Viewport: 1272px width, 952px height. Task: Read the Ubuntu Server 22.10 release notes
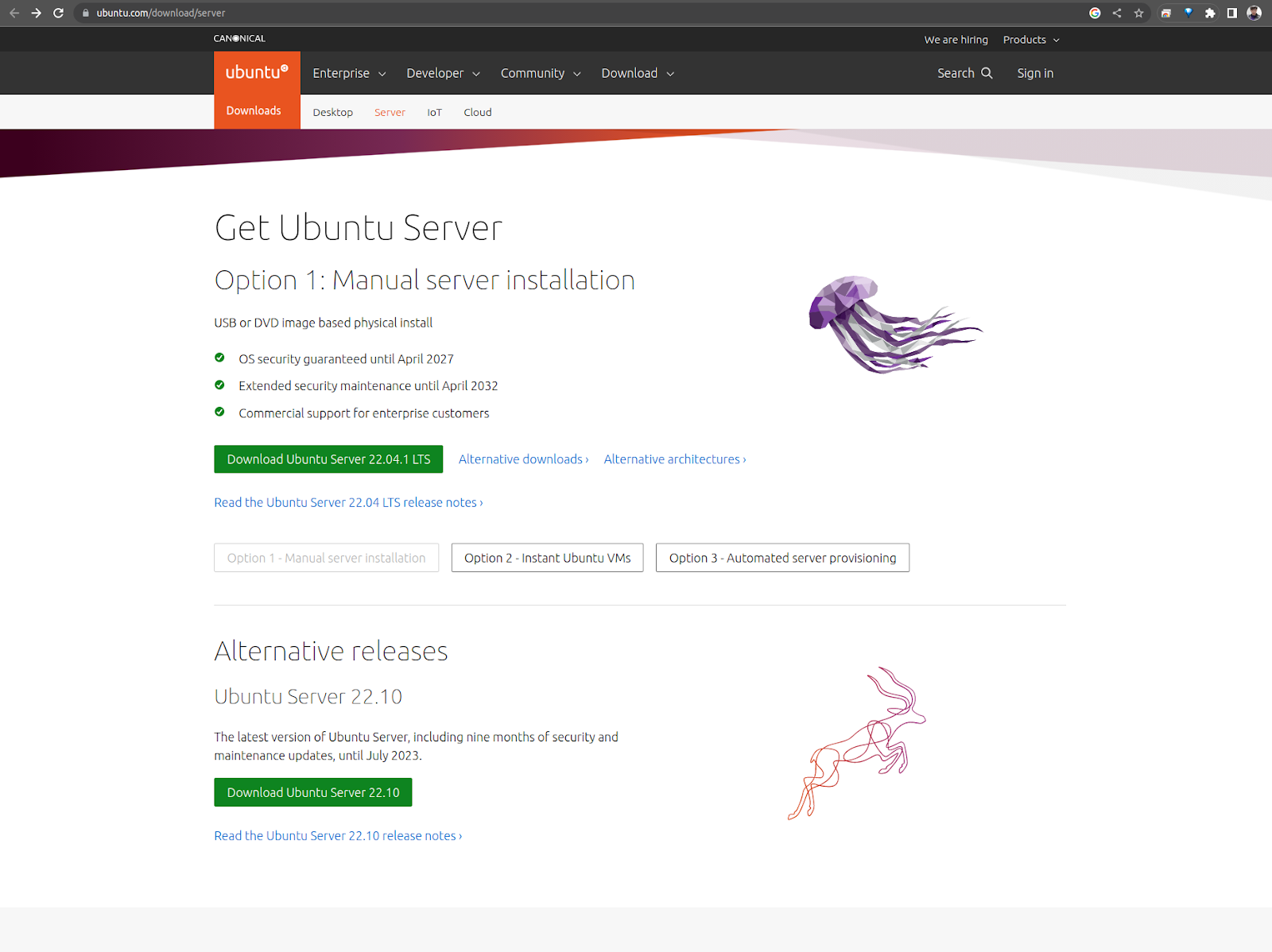pyautogui.click(x=338, y=836)
